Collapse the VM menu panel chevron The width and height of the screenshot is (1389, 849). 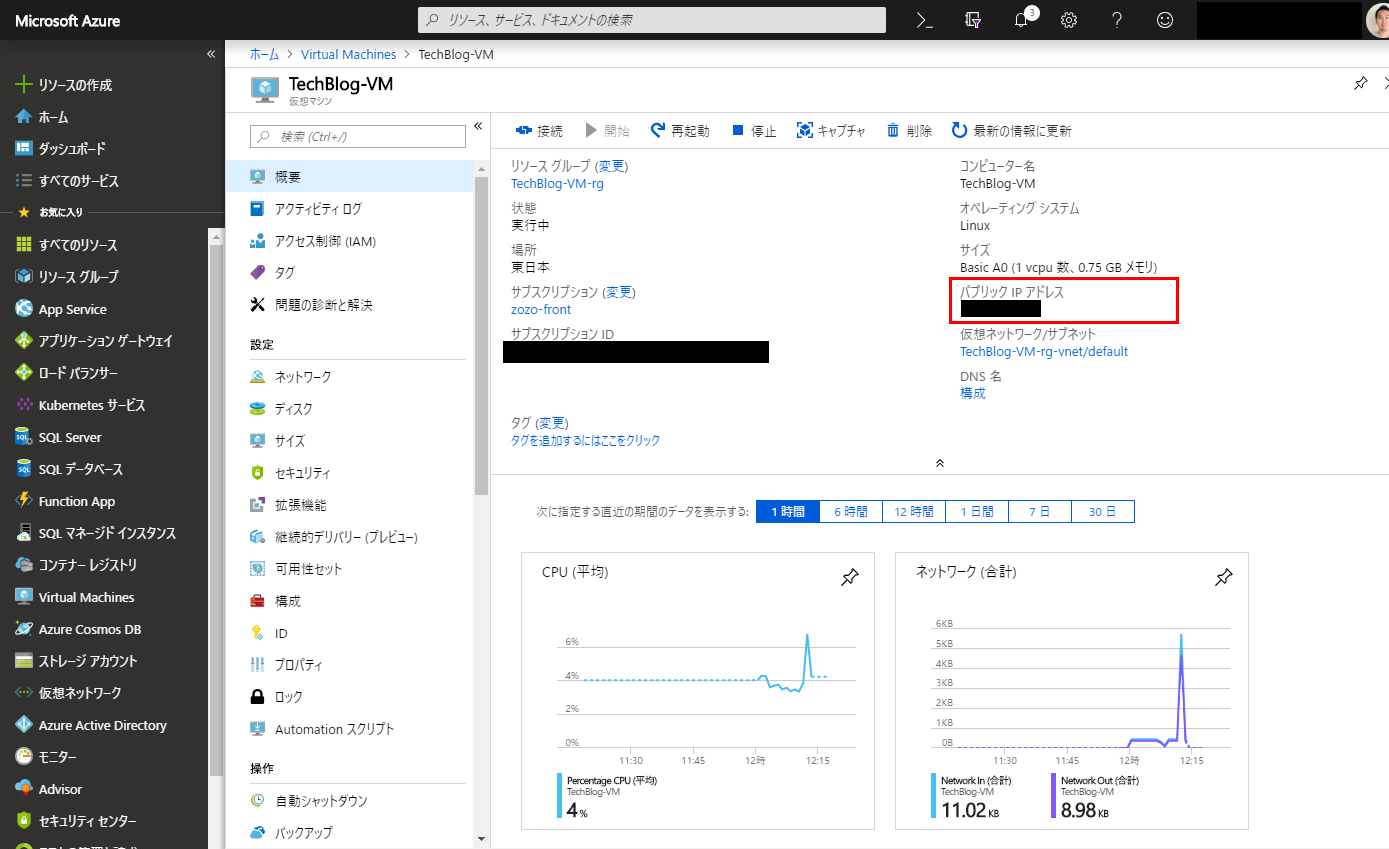478,126
